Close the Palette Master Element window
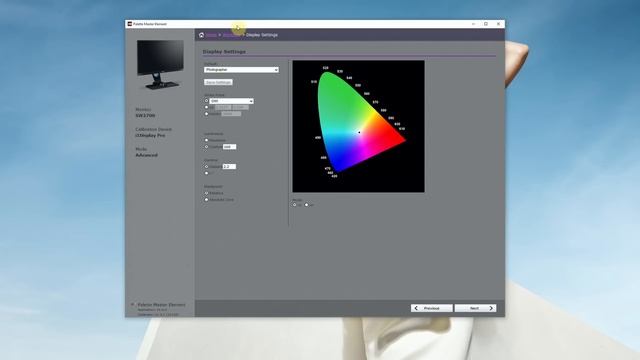 (498, 24)
